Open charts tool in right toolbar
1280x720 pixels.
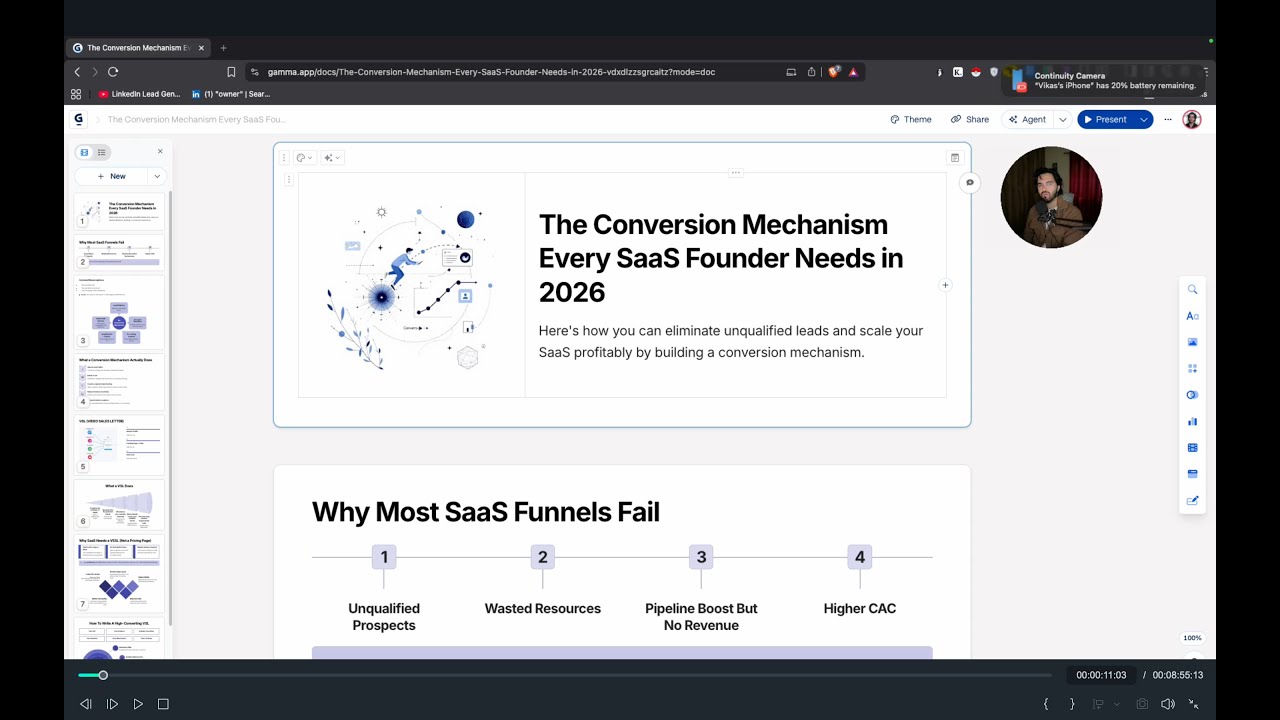point(1192,421)
